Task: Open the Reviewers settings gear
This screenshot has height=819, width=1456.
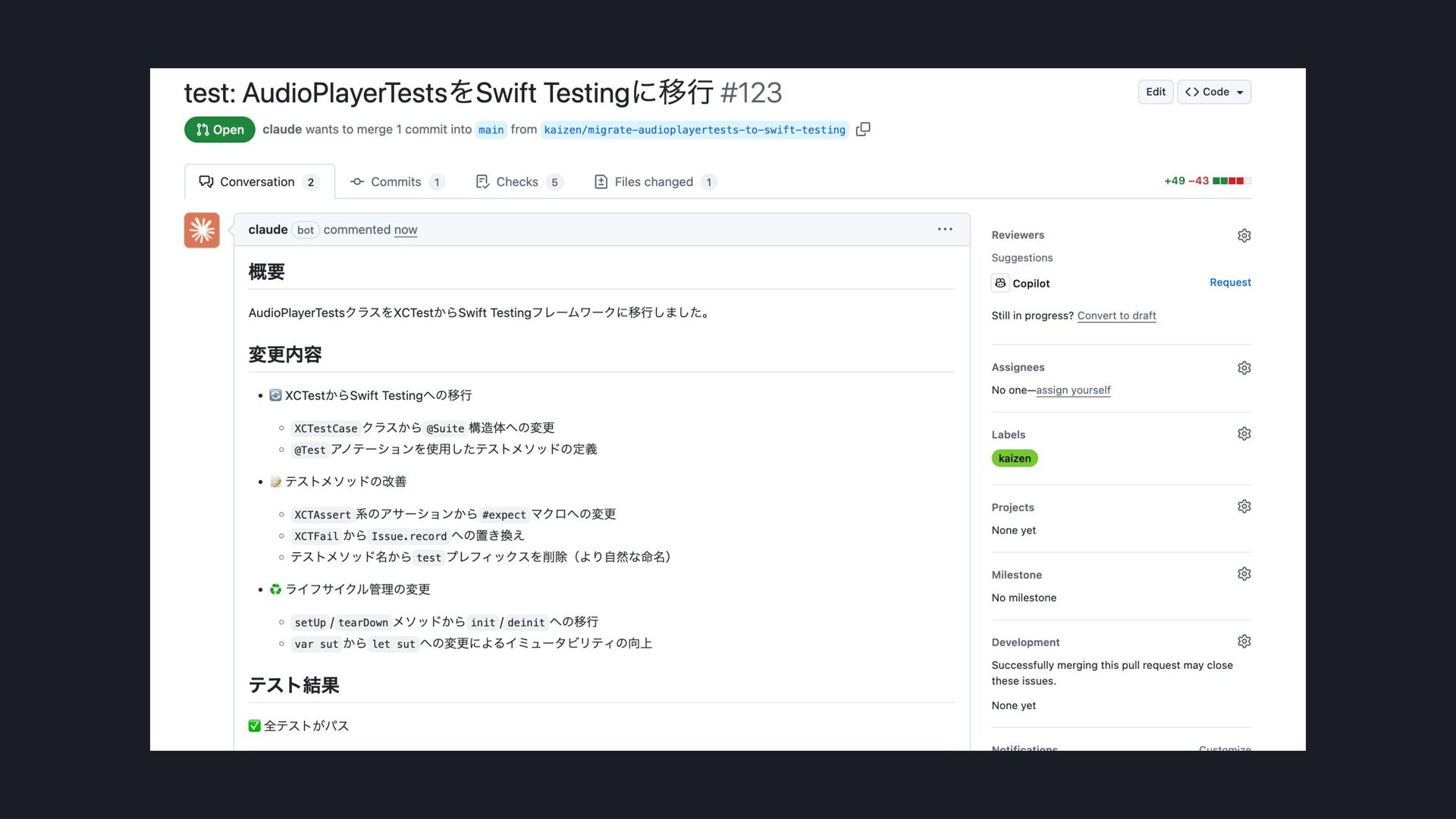Action: tap(1244, 236)
